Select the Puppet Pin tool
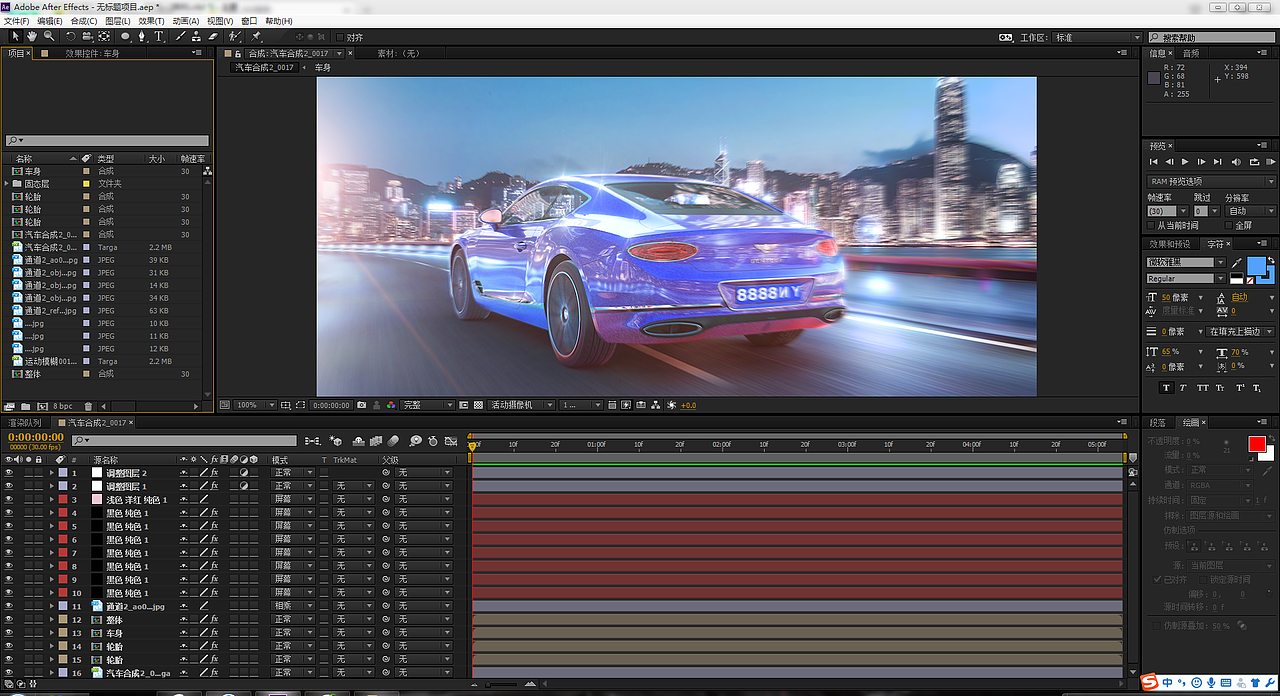The width and height of the screenshot is (1280, 696). pos(256,37)
